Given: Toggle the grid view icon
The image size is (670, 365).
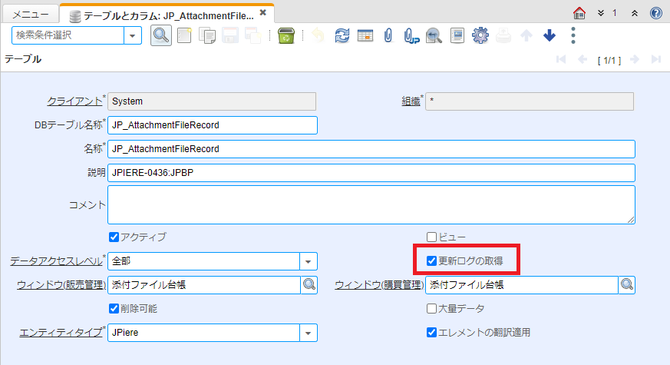Looking at the screenshot, I should 365,35.
